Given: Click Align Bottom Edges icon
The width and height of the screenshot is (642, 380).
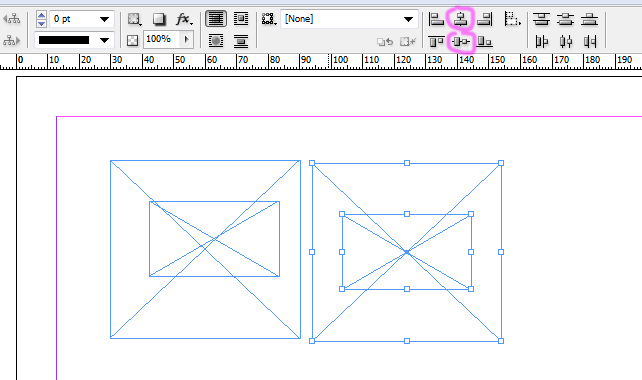Looking at the screenshot, I should (484, 41).
